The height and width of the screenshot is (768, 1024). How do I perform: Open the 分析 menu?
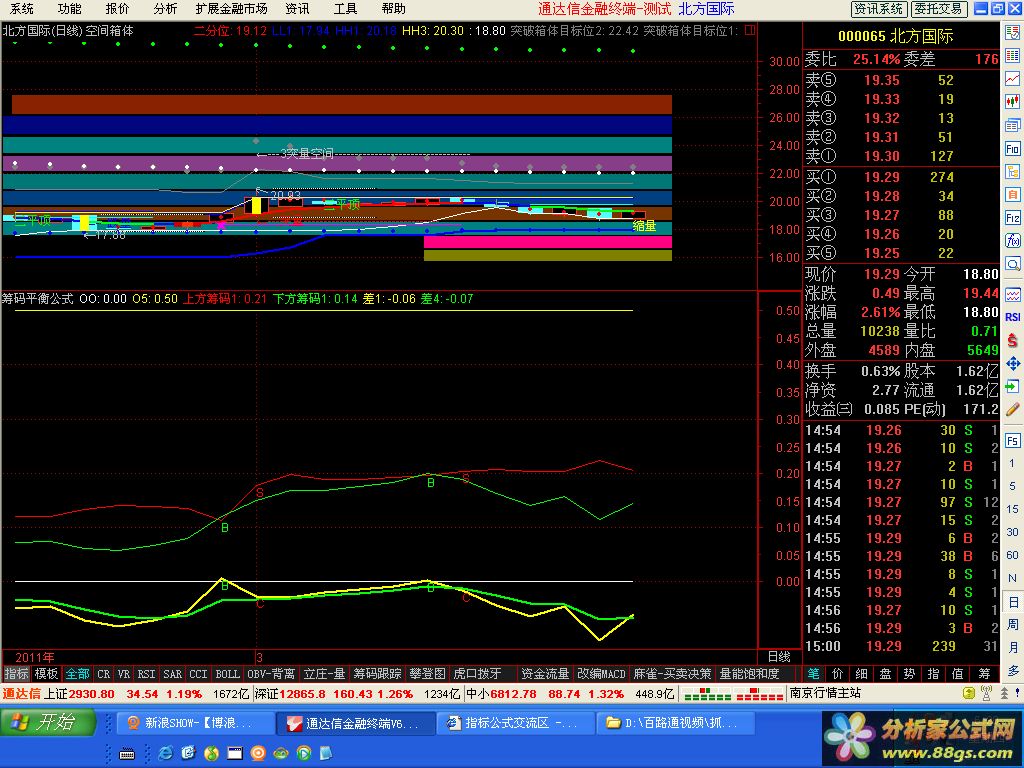tap(165, 8)
